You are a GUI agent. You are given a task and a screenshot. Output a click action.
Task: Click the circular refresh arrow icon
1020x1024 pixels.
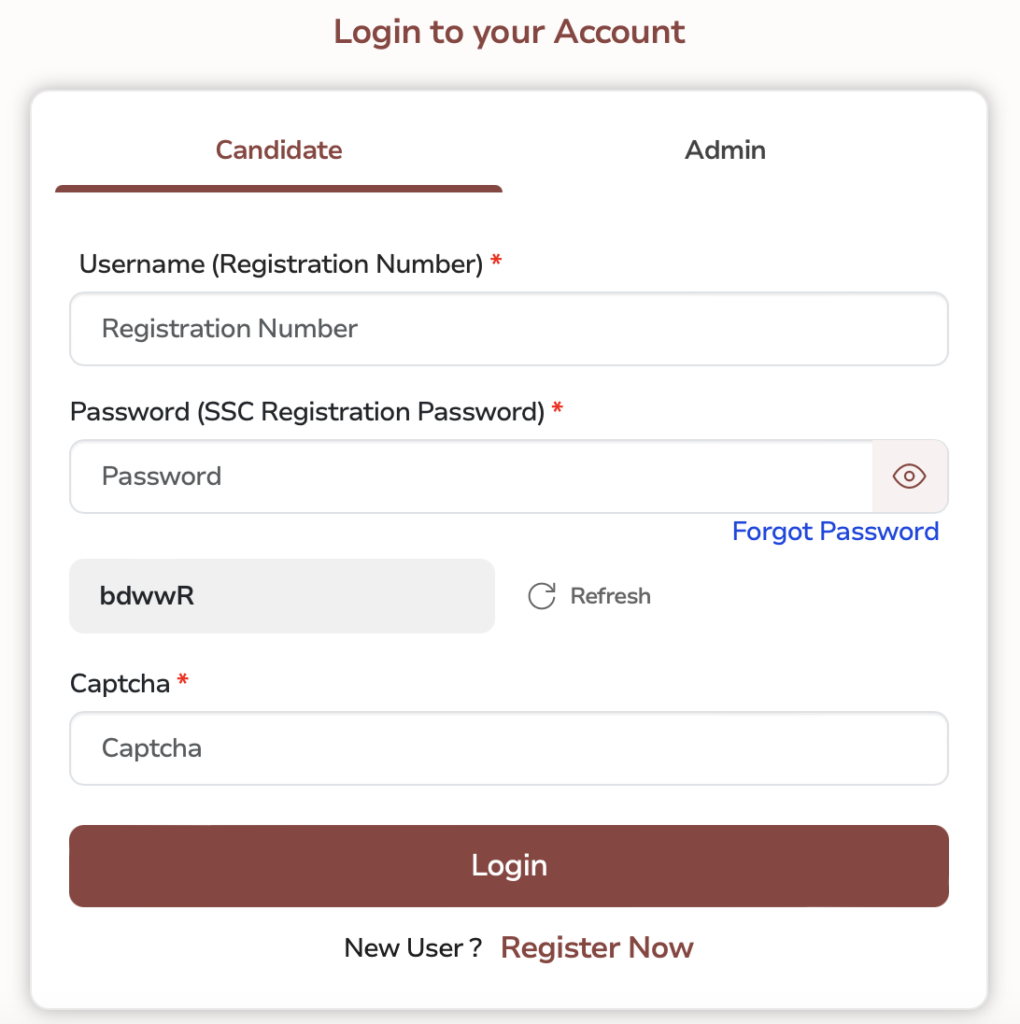pos(540,596)
